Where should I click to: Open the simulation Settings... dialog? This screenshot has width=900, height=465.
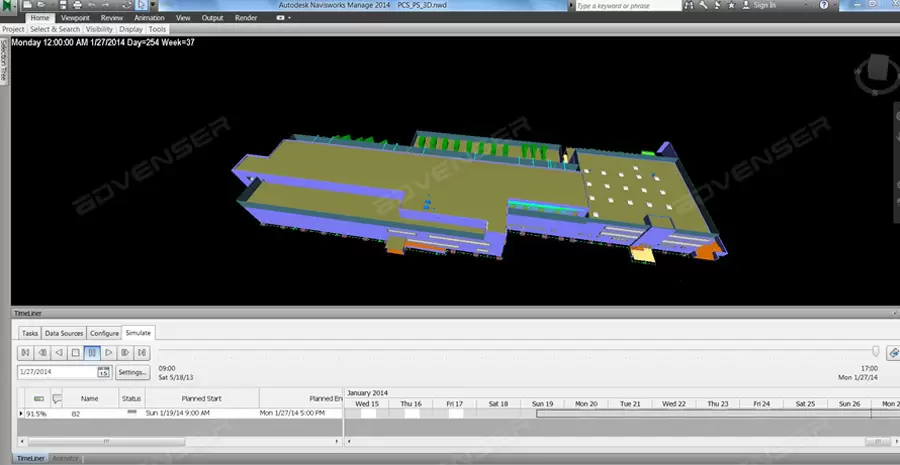(133, 372)
